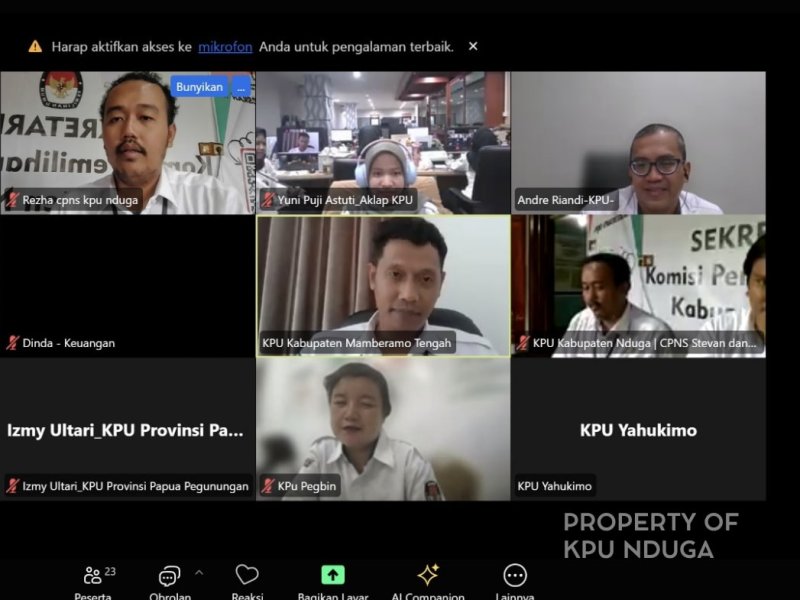Screen dimensions: 800x600
Task: Click the yellow warning triangle icon
Action: tap(35, 46)
